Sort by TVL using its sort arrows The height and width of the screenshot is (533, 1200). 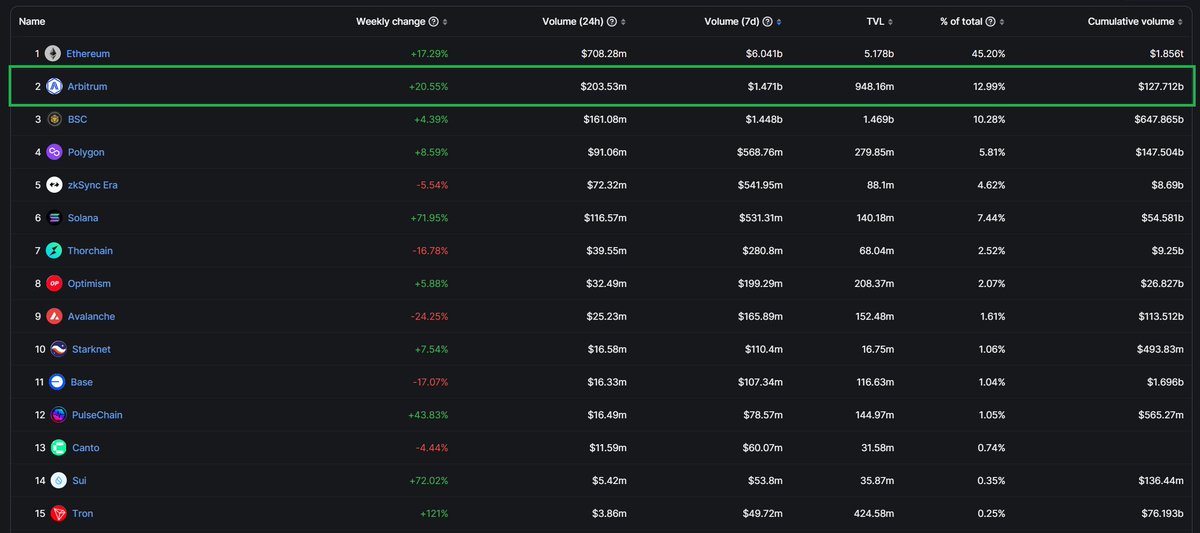(x=891, y=21)
